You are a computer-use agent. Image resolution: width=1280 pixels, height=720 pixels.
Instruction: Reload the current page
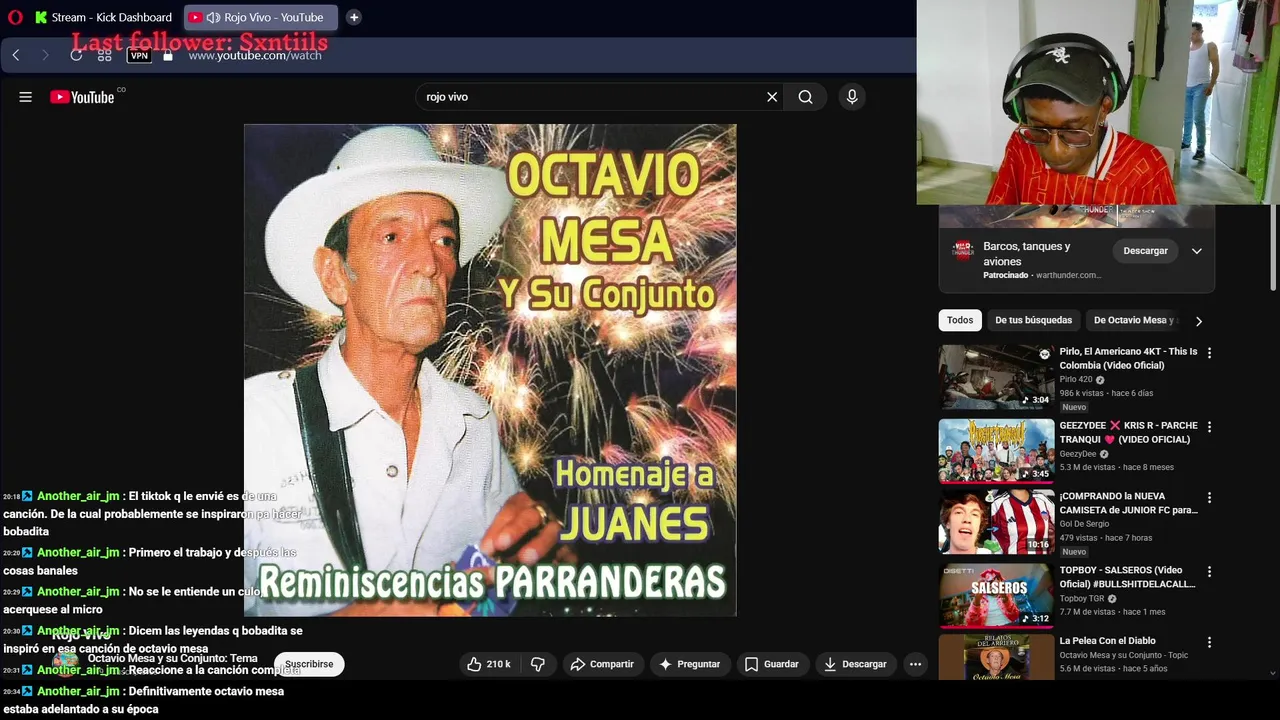pyautogui.click(x=76, y=55)
